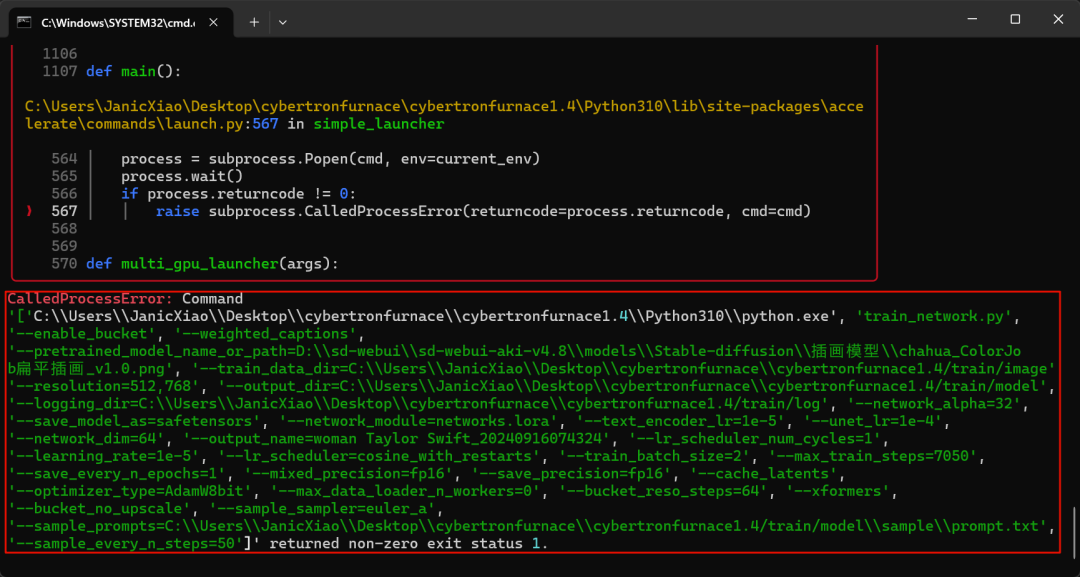Click 'def multi_gpu_launcher(args):' text

pos(212,264)
